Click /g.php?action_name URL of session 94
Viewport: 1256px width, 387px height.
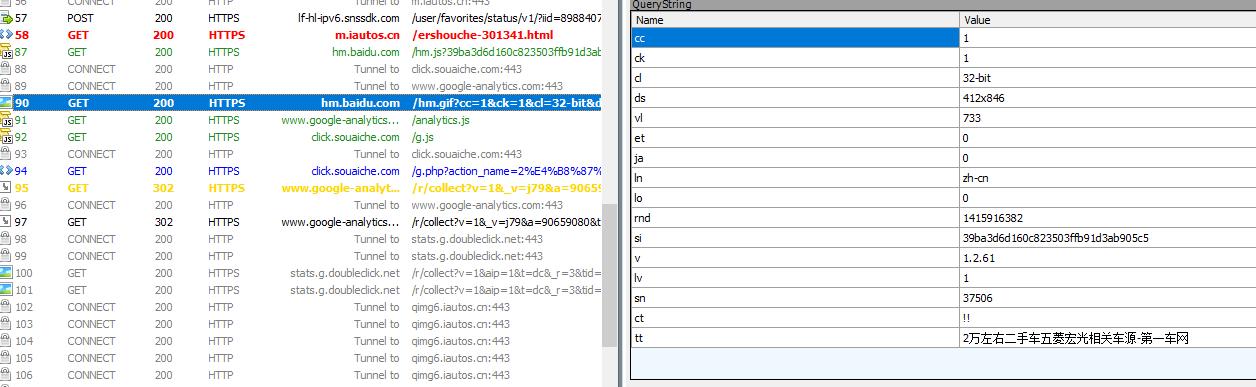coord(506,171)
